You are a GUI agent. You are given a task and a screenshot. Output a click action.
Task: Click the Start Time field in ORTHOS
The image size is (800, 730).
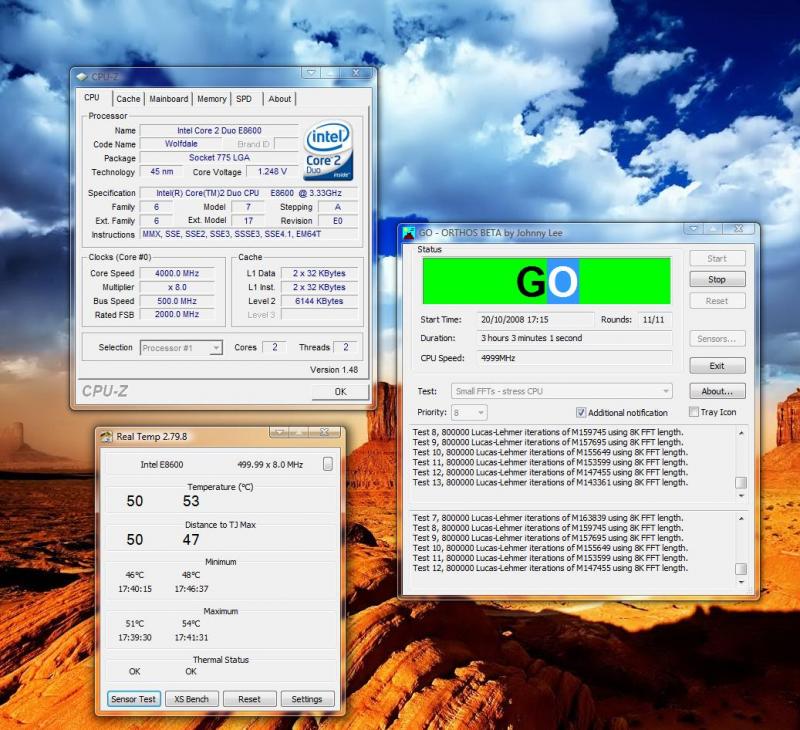[x=535, y=320]
